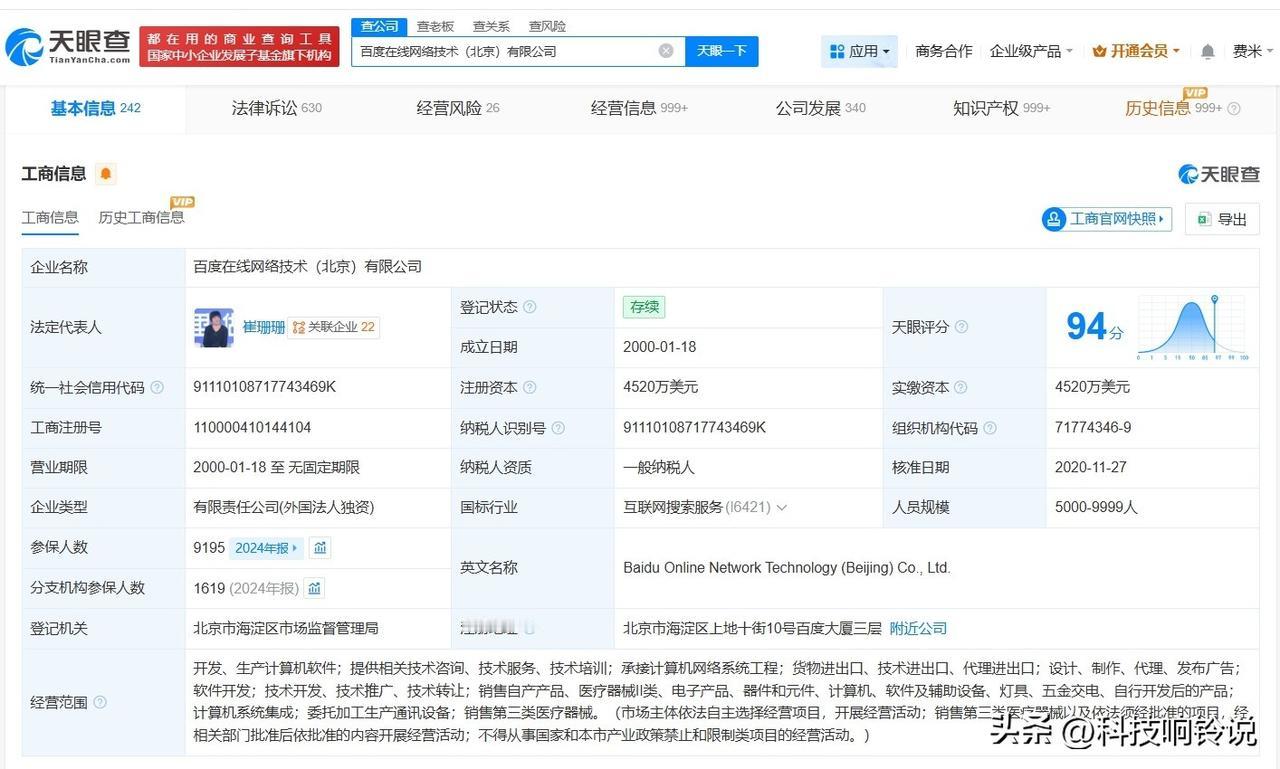Expand the 互联网搜索服务 industry chevron

pos(782,508)
